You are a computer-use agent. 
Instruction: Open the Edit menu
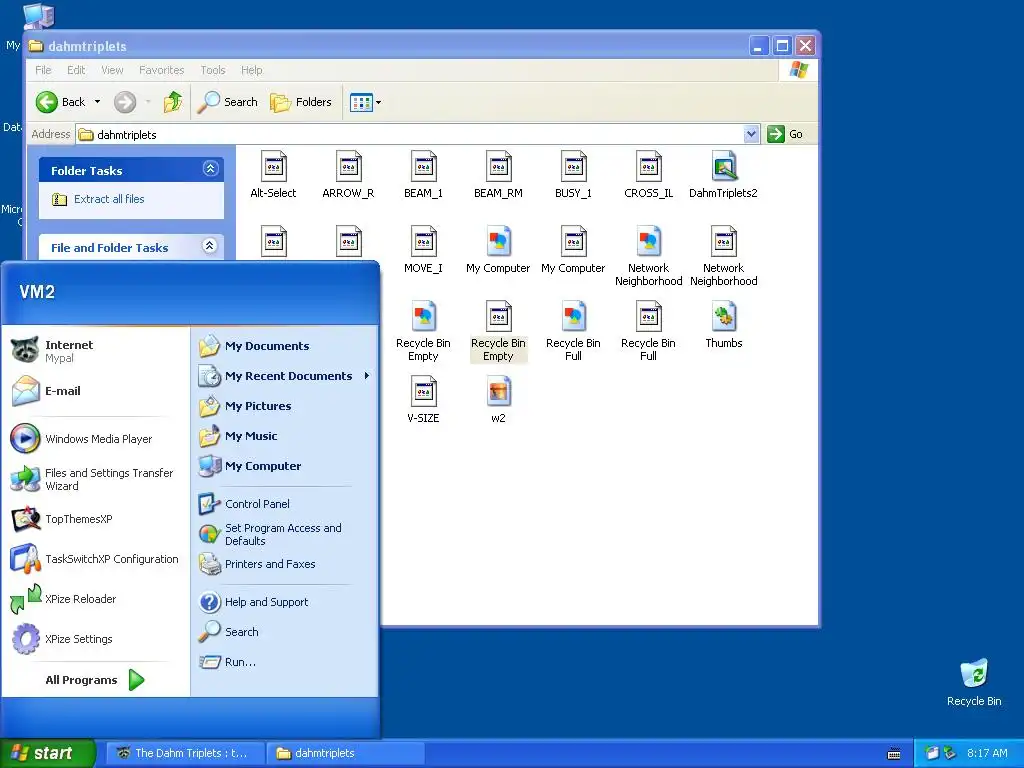coord(76,70)
